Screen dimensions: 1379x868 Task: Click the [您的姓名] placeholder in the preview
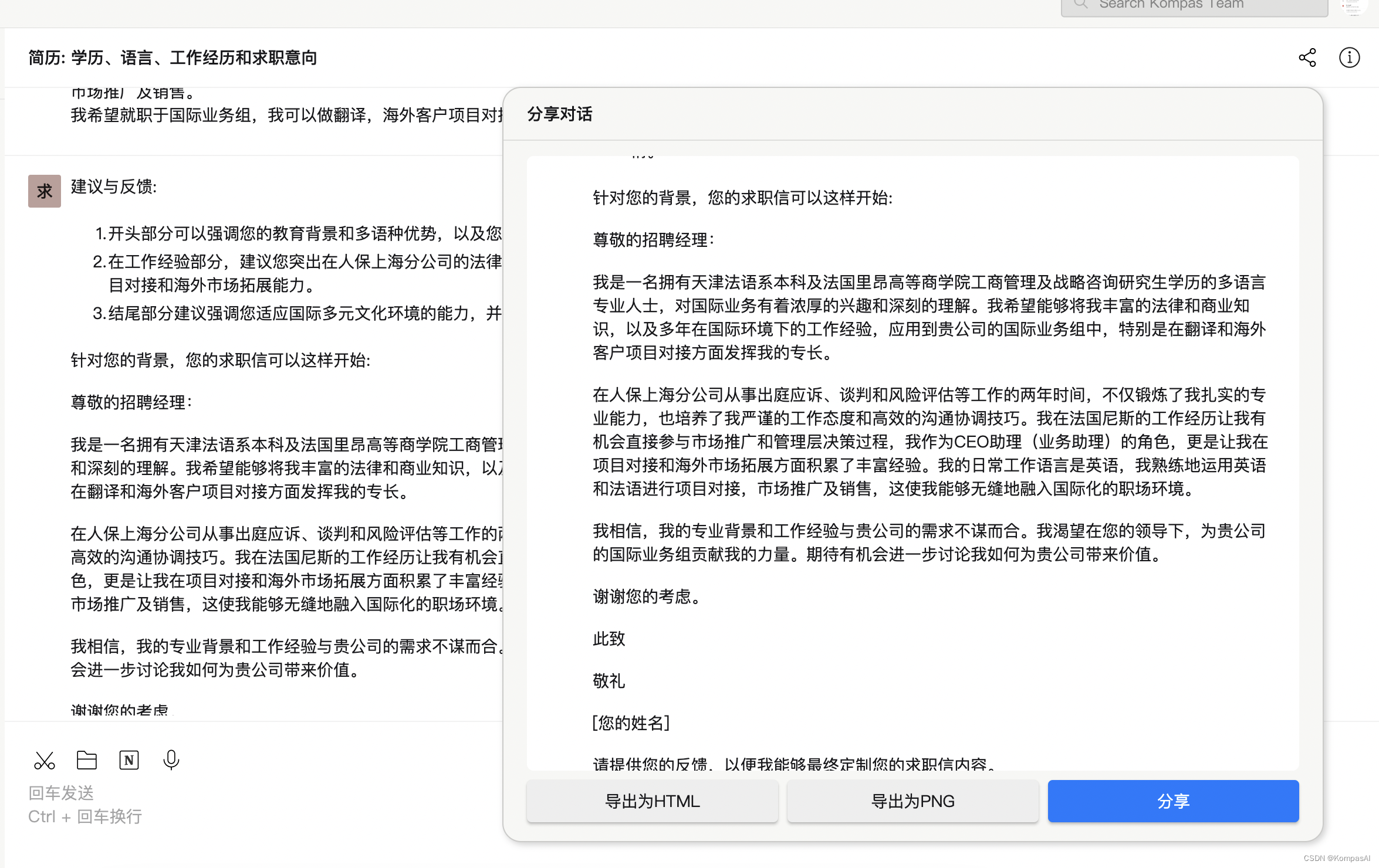[x=631, y=723]
